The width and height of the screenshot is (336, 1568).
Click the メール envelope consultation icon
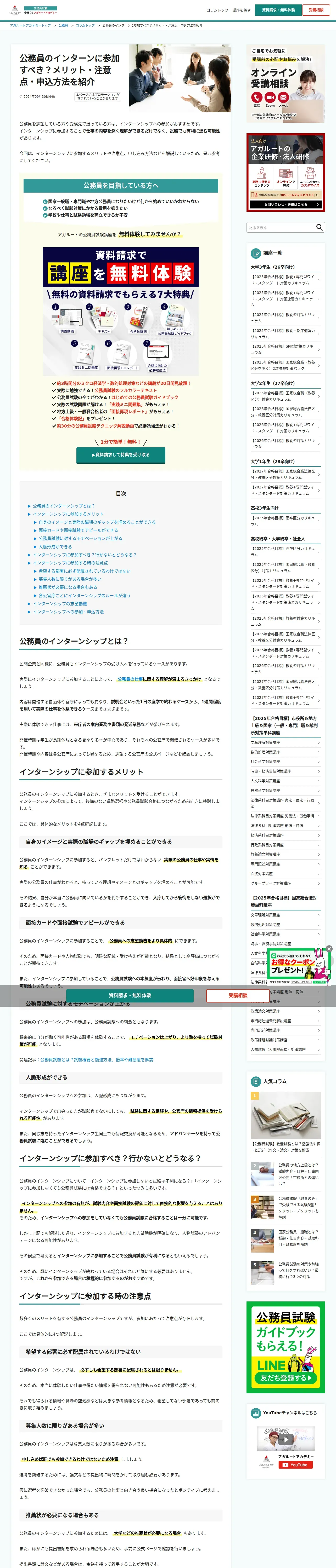pos(284,97)
